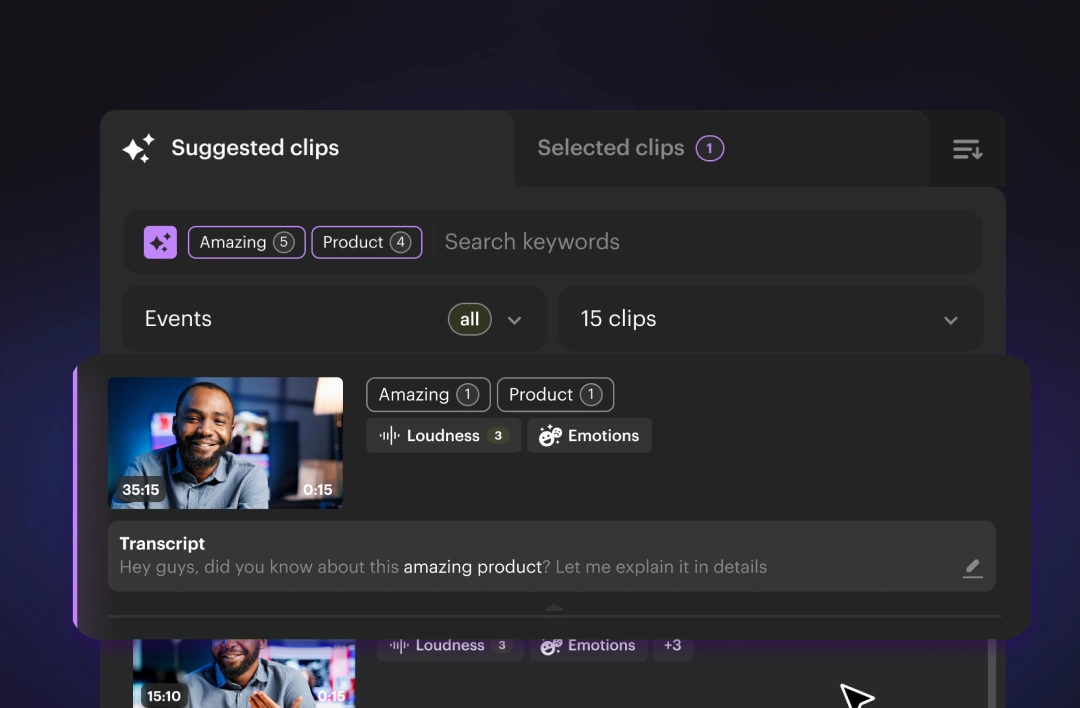Toggle the Amazing keyword filter chip
The width and height of the screenshot is (1080, 708).
[x=246, y=242]
